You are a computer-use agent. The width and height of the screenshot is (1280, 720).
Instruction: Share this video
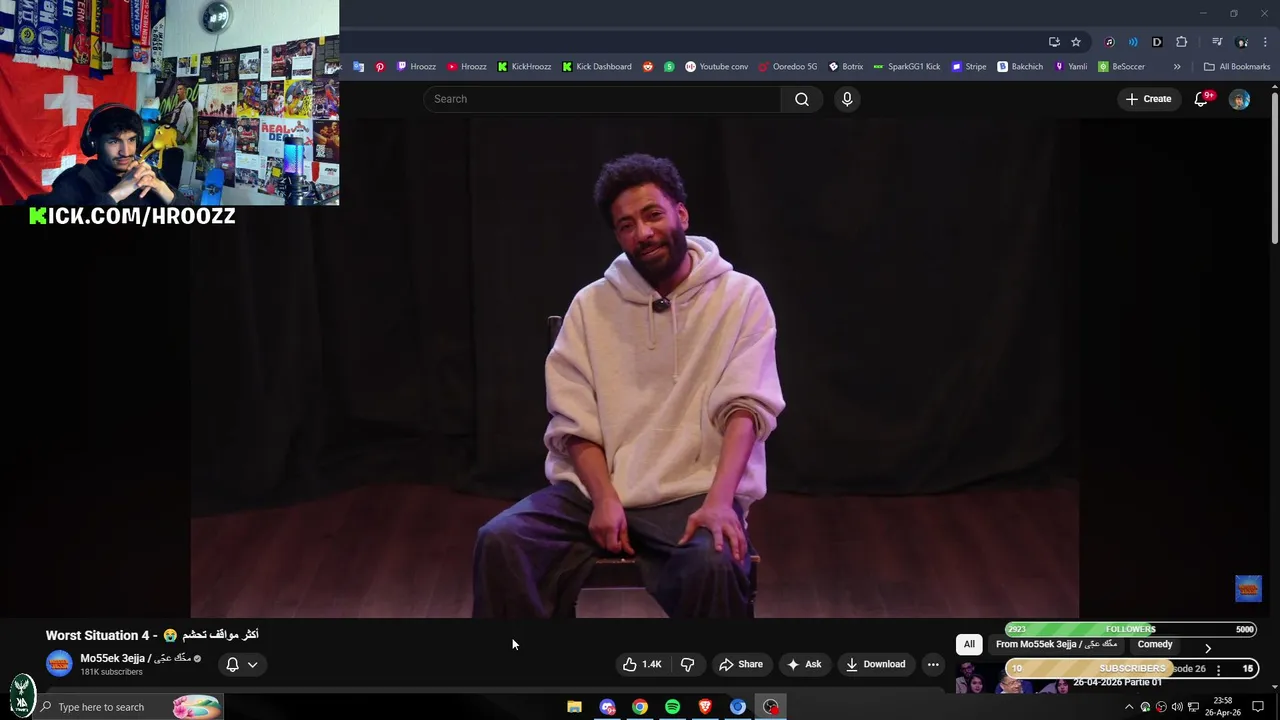tap(741, 664)
